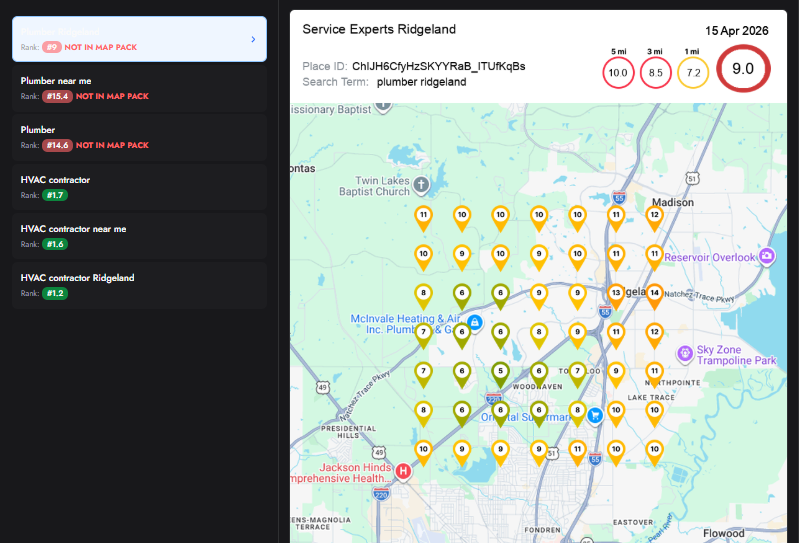The height and width of the screenshot is (543, 799).
Task: Click the Jackson Hinds red H hospital icon
Action: (x=403, y=471)
